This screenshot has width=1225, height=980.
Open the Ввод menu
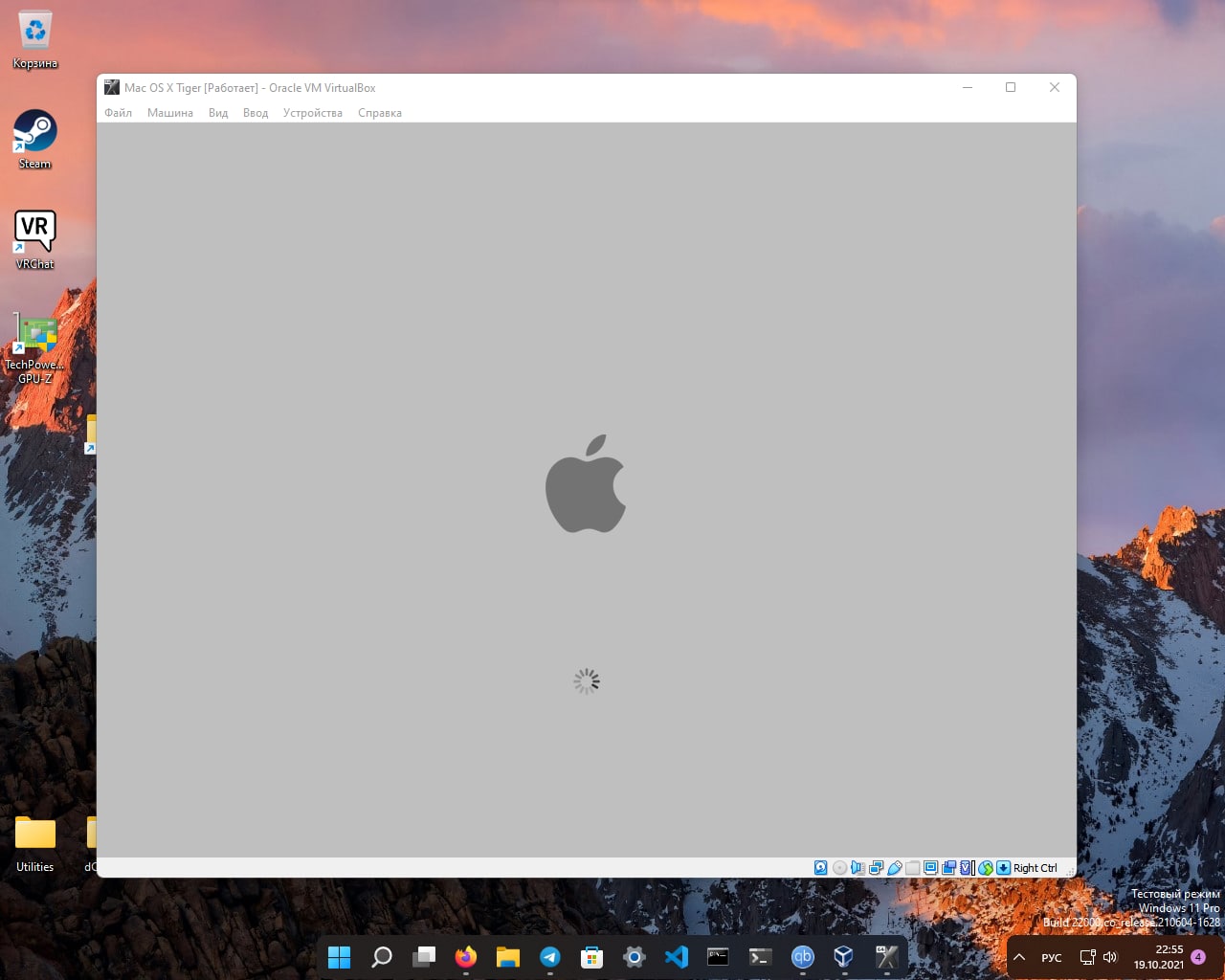click(256, 113)
